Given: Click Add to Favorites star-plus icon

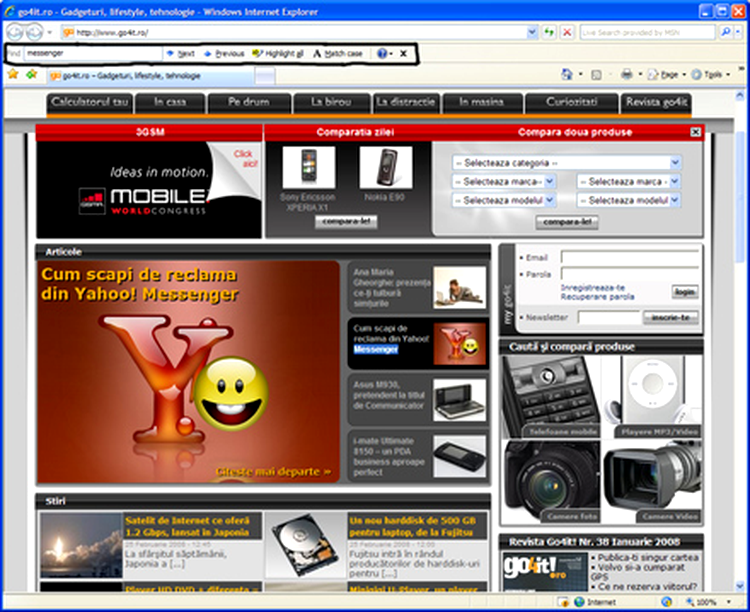Looking at the screenshot, I should (x=32, y=74).
